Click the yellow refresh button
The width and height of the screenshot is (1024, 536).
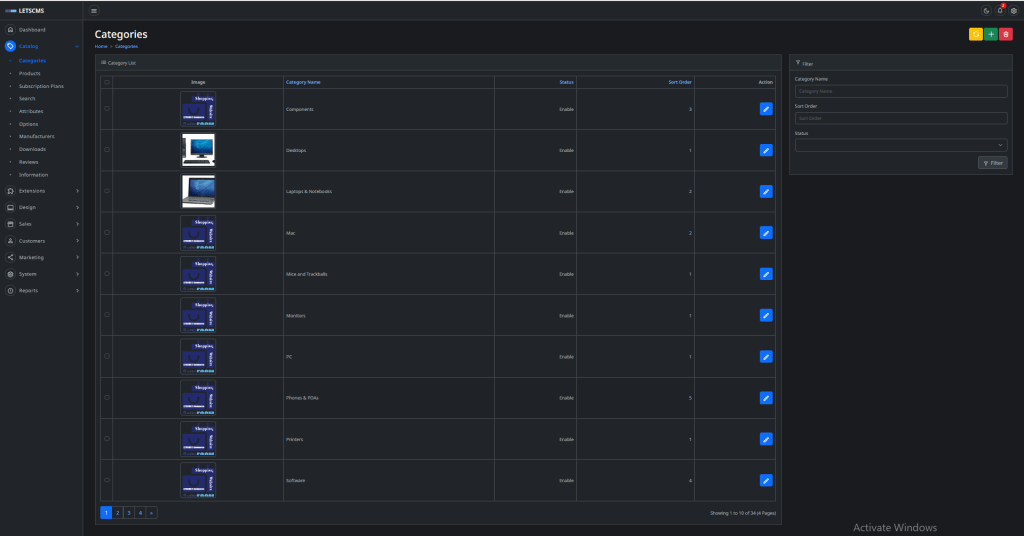pyautogui.click(x=976, y=34)
